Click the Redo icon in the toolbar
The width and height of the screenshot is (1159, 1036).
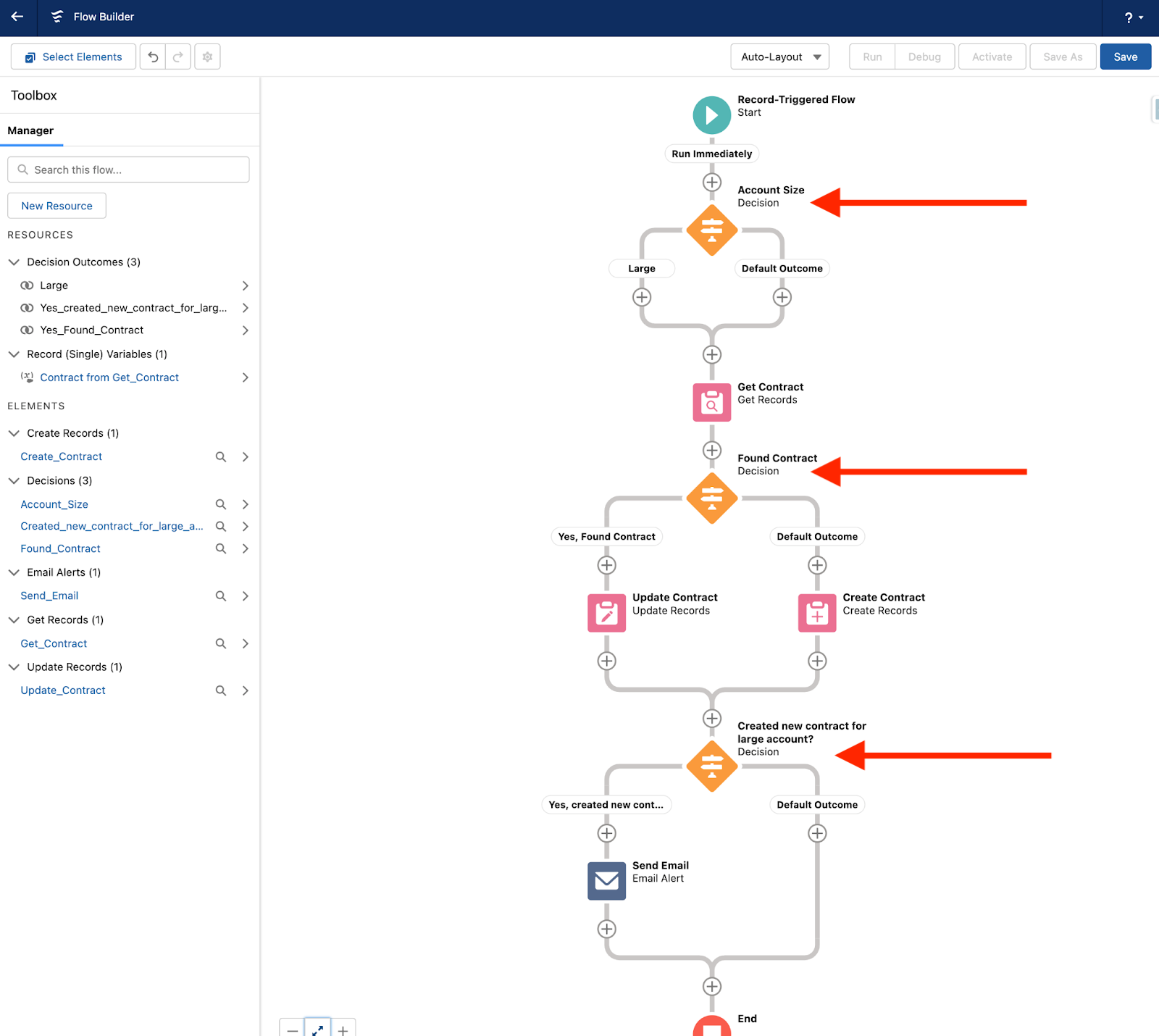coord(178,56)
